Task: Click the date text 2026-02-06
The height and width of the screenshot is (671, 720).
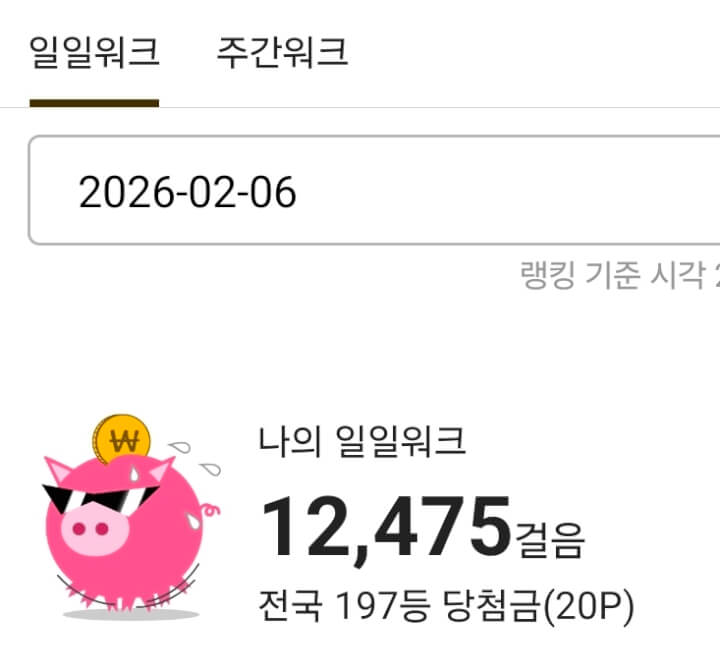Action: (x=187, y=192)
